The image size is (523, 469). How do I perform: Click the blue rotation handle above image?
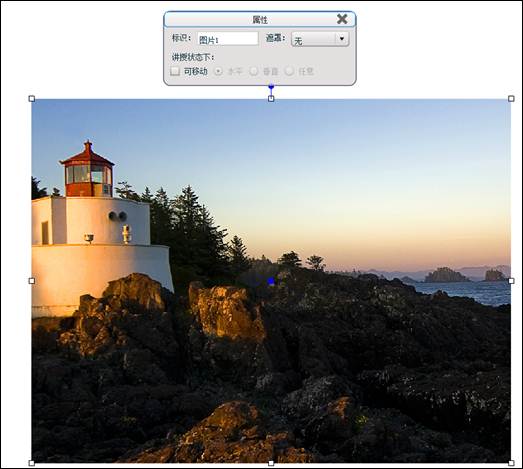click(271, 87)
